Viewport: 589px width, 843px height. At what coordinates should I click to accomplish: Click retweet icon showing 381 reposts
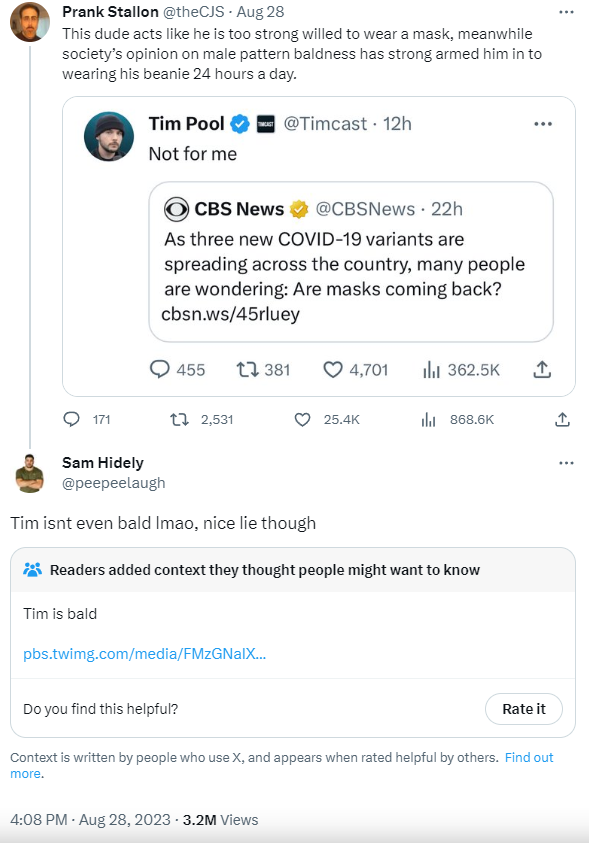(x=247, y=369)
